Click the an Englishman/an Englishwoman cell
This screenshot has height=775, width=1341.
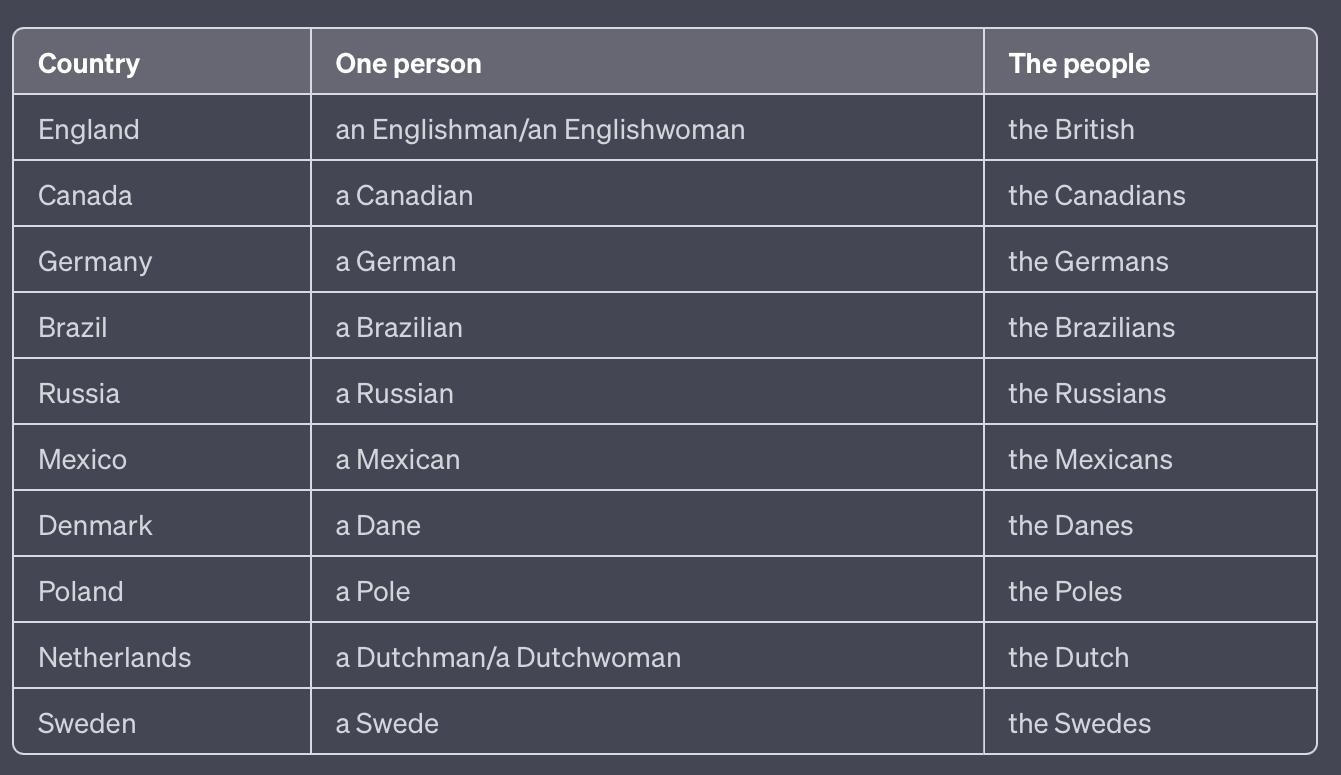[x=647, y=128]
